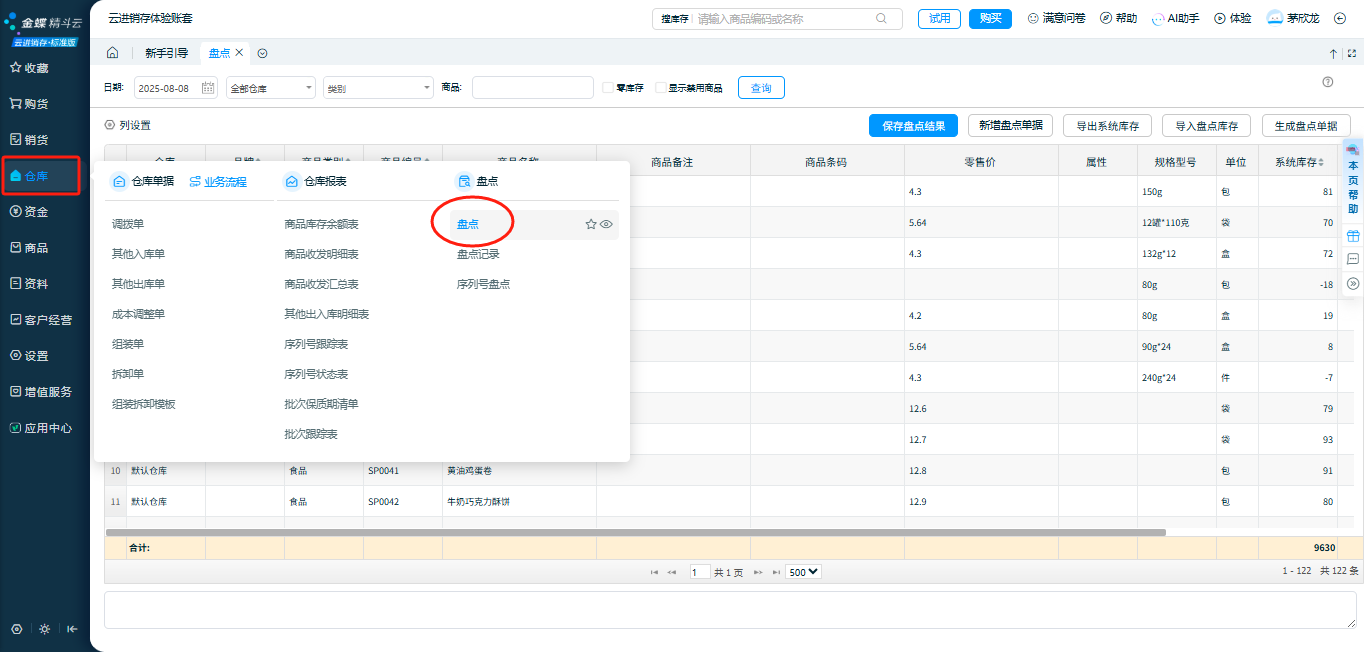Image resolution: width=1364 pixels, height=652 pixels.
Task: Click the 保存盘点结果 button
Action: click(913, 126)
